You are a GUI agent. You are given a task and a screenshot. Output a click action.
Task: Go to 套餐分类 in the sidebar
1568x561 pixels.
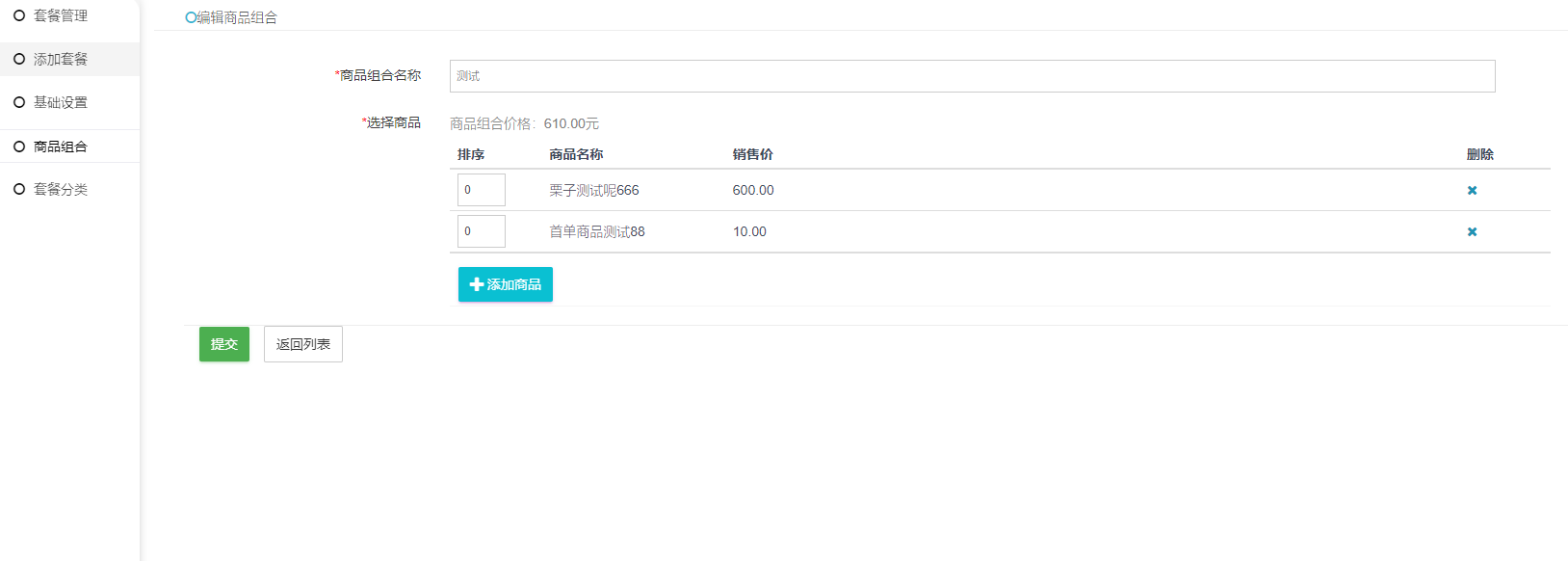click(x=60, y=190)
